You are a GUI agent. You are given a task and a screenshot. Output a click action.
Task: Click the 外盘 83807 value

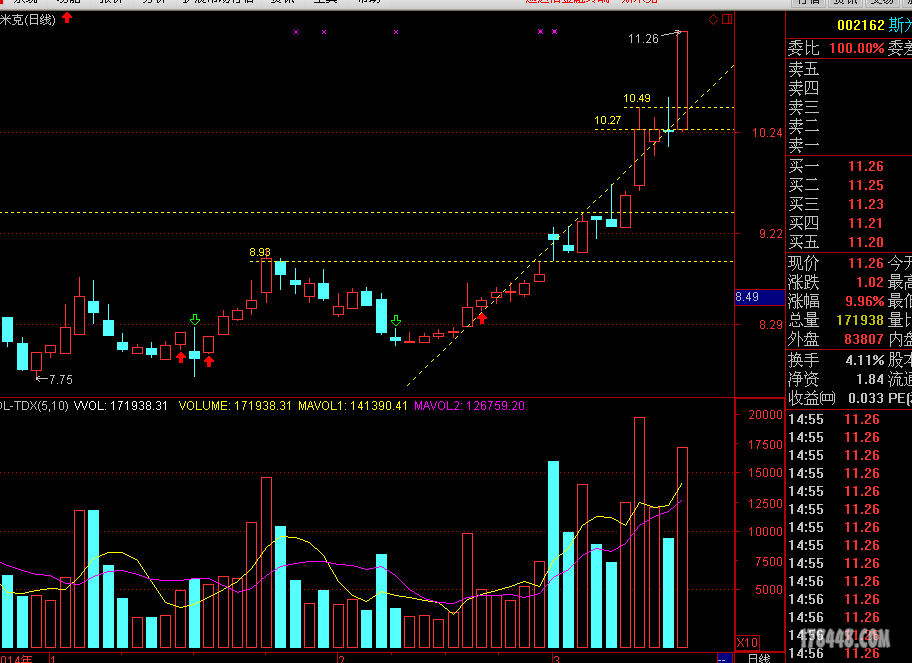[864, 339]
